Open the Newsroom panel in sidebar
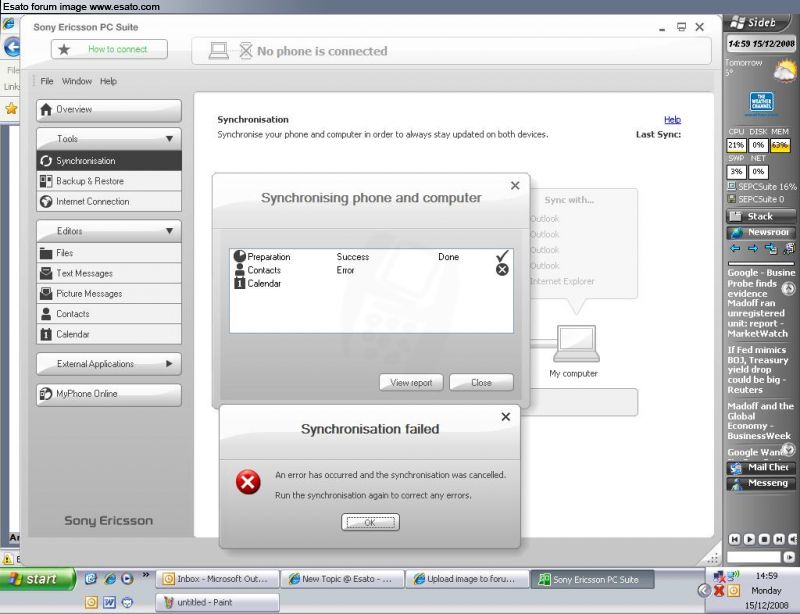 (x=761, y=232)
